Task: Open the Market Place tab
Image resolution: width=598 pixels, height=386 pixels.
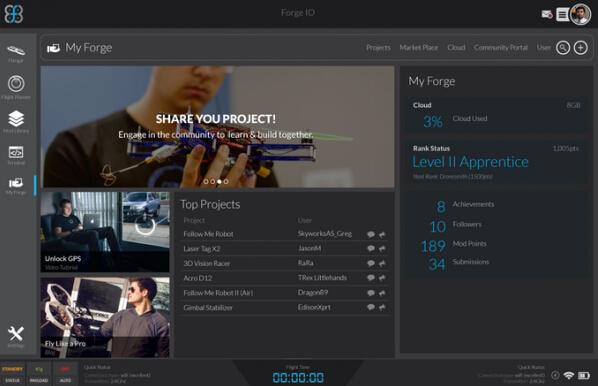Action: point(419,48)
